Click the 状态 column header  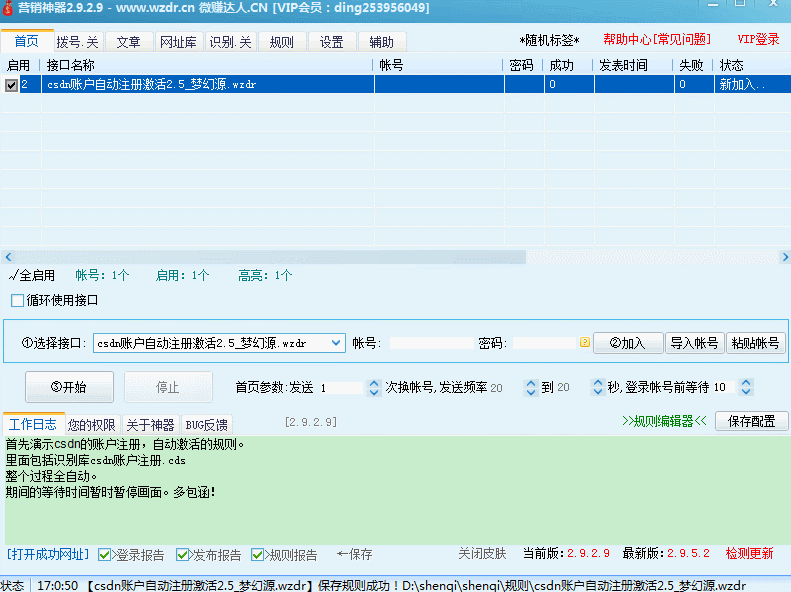(731, 65)
